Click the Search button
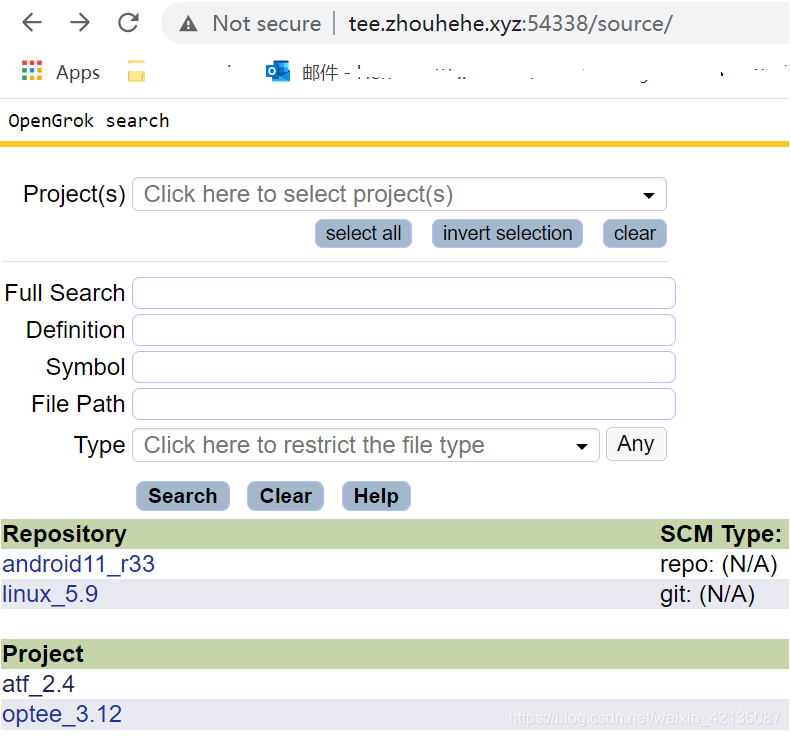Viewport: 791px width, 737px height. pos(183,496)
